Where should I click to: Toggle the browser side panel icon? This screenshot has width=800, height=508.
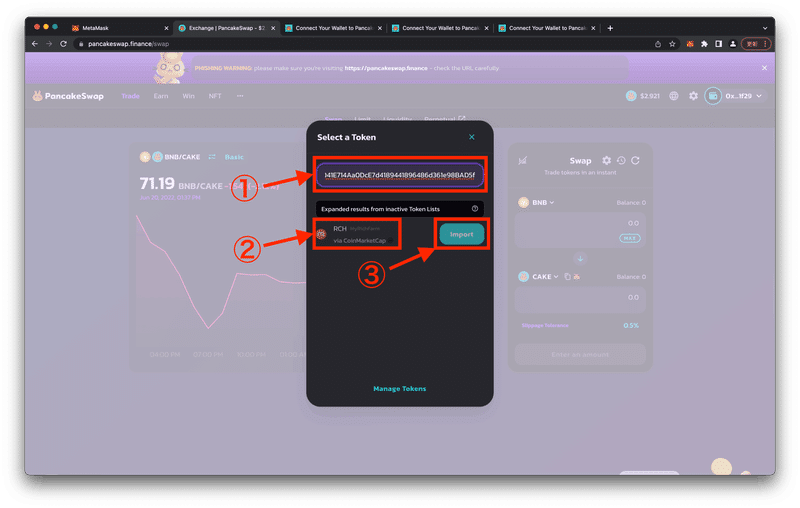(x=718, y=44)
